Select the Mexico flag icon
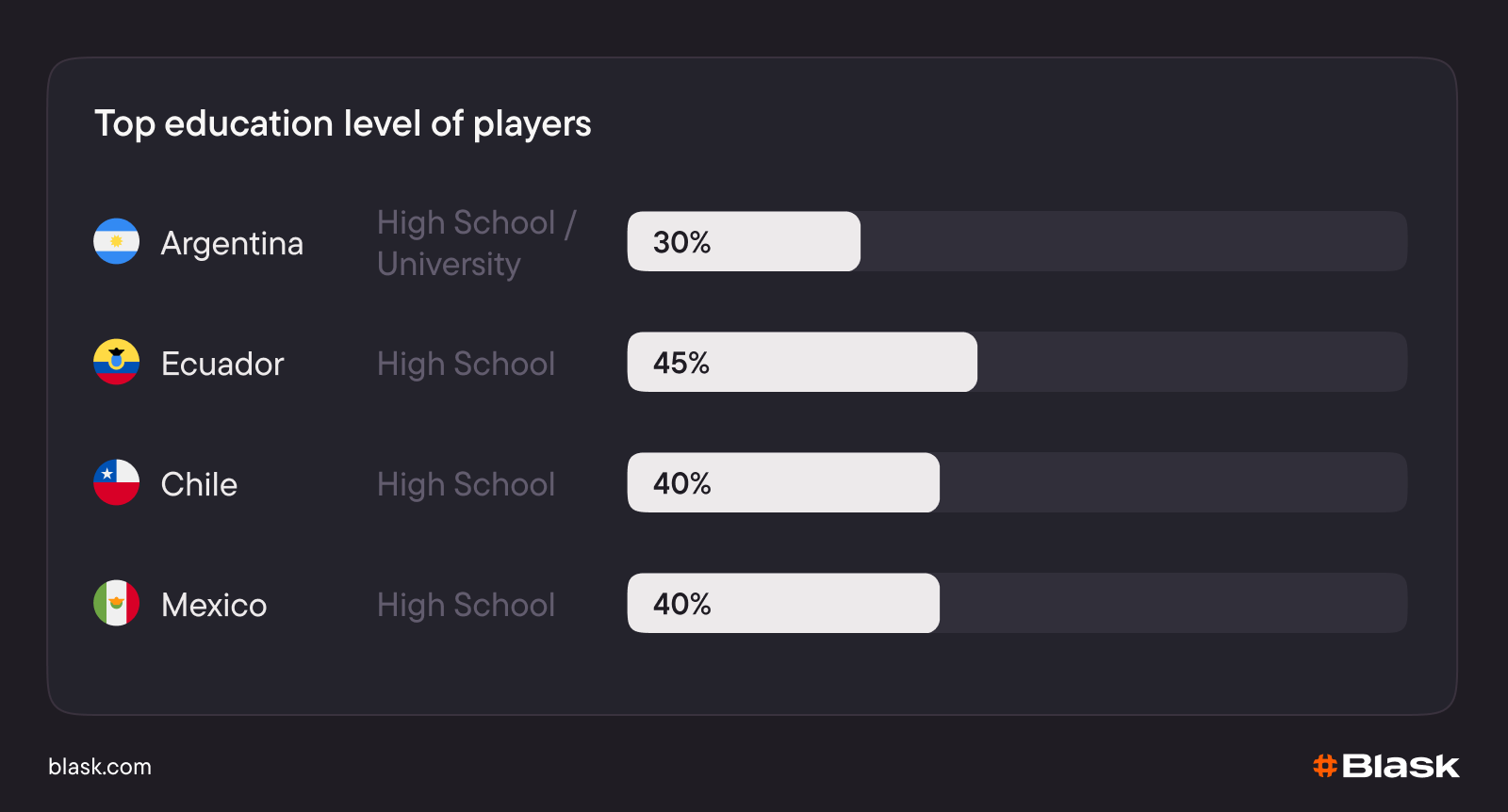 click(116, 603)
